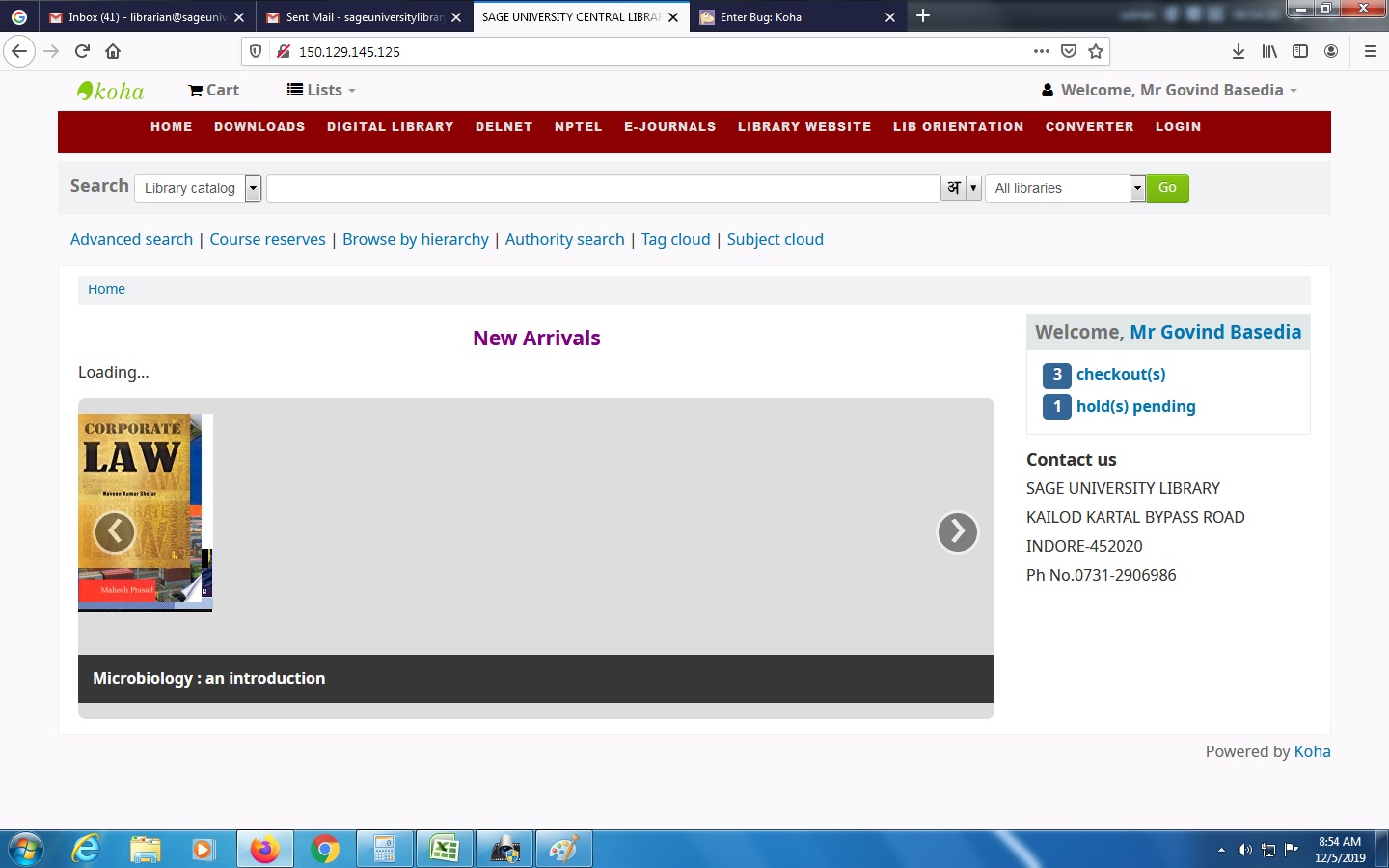Screen dimensions: 1389x868
Task: Bookmark this page with the star icon
Action: tap(1096, 51)
